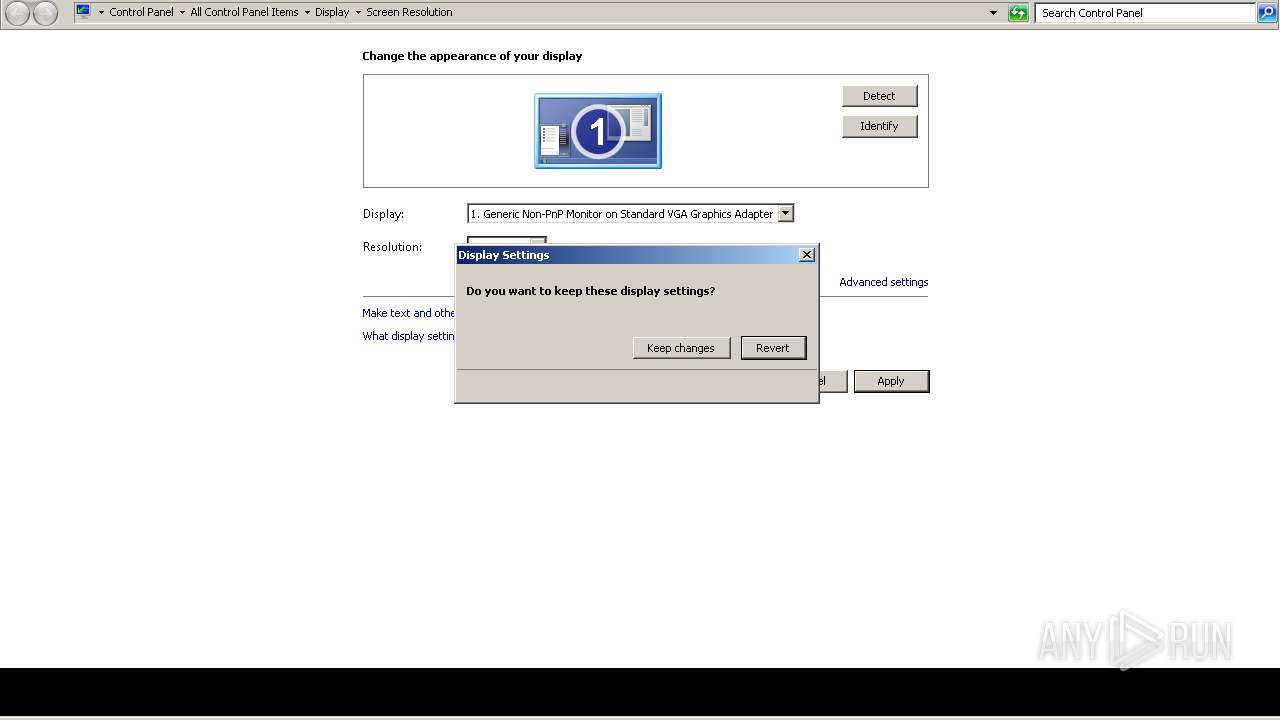Image resolution: width=1280 pixels, height=720 pixels.
Task: Click the Back navigation arrow
Action: click(17, 13)
